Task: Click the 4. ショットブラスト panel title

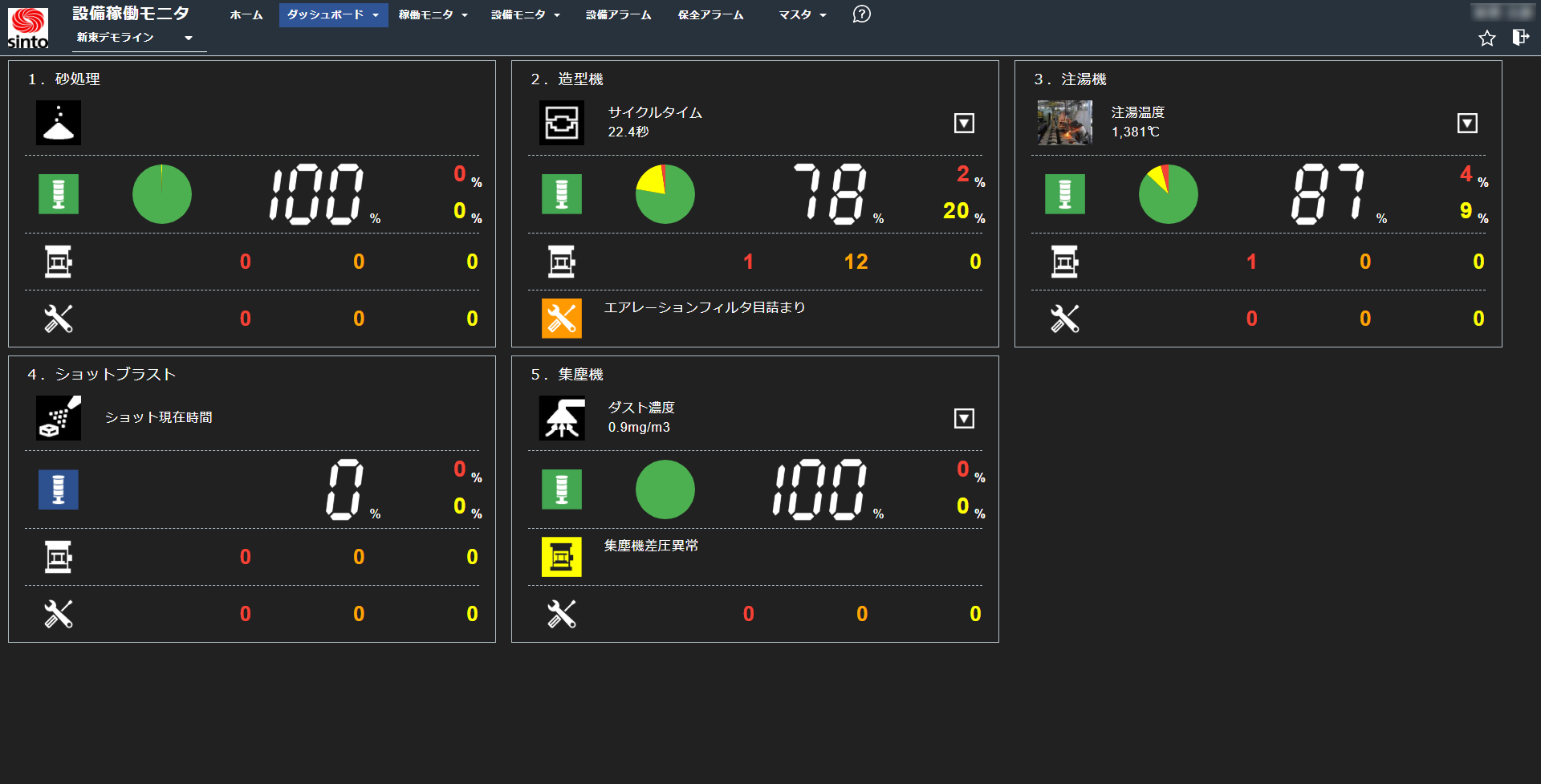Action: pyautogui.click(x=102, y=374)
